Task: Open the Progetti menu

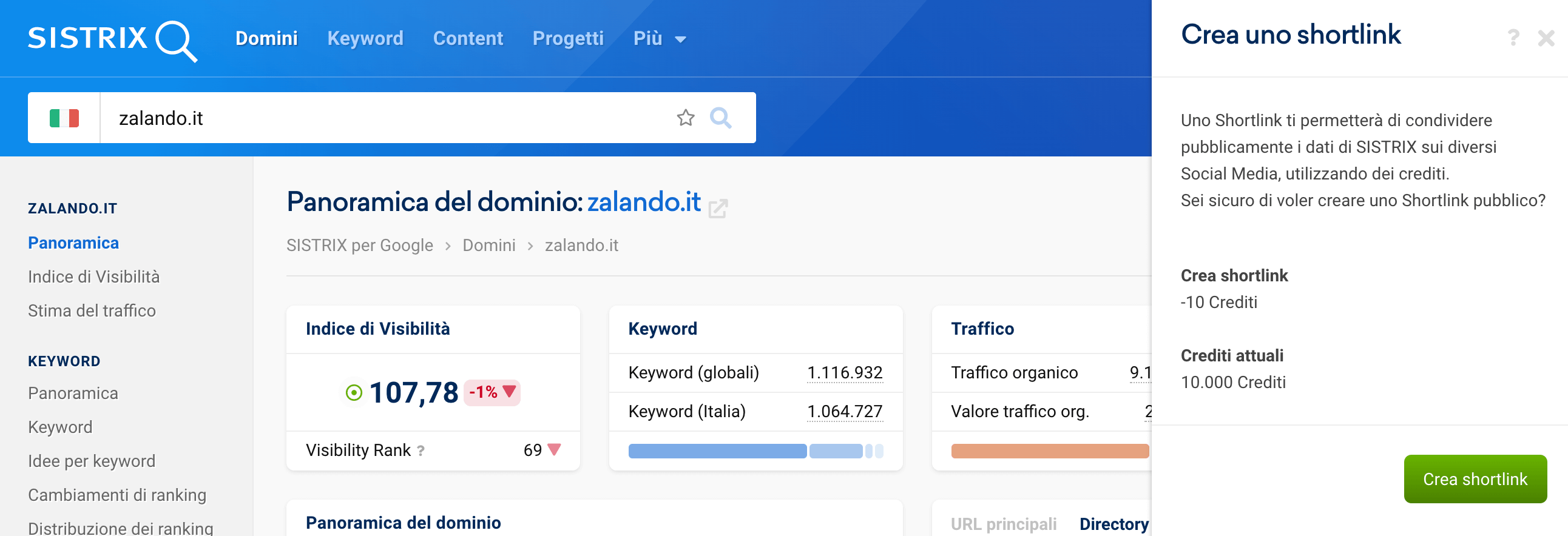Action: pos(568,38)
